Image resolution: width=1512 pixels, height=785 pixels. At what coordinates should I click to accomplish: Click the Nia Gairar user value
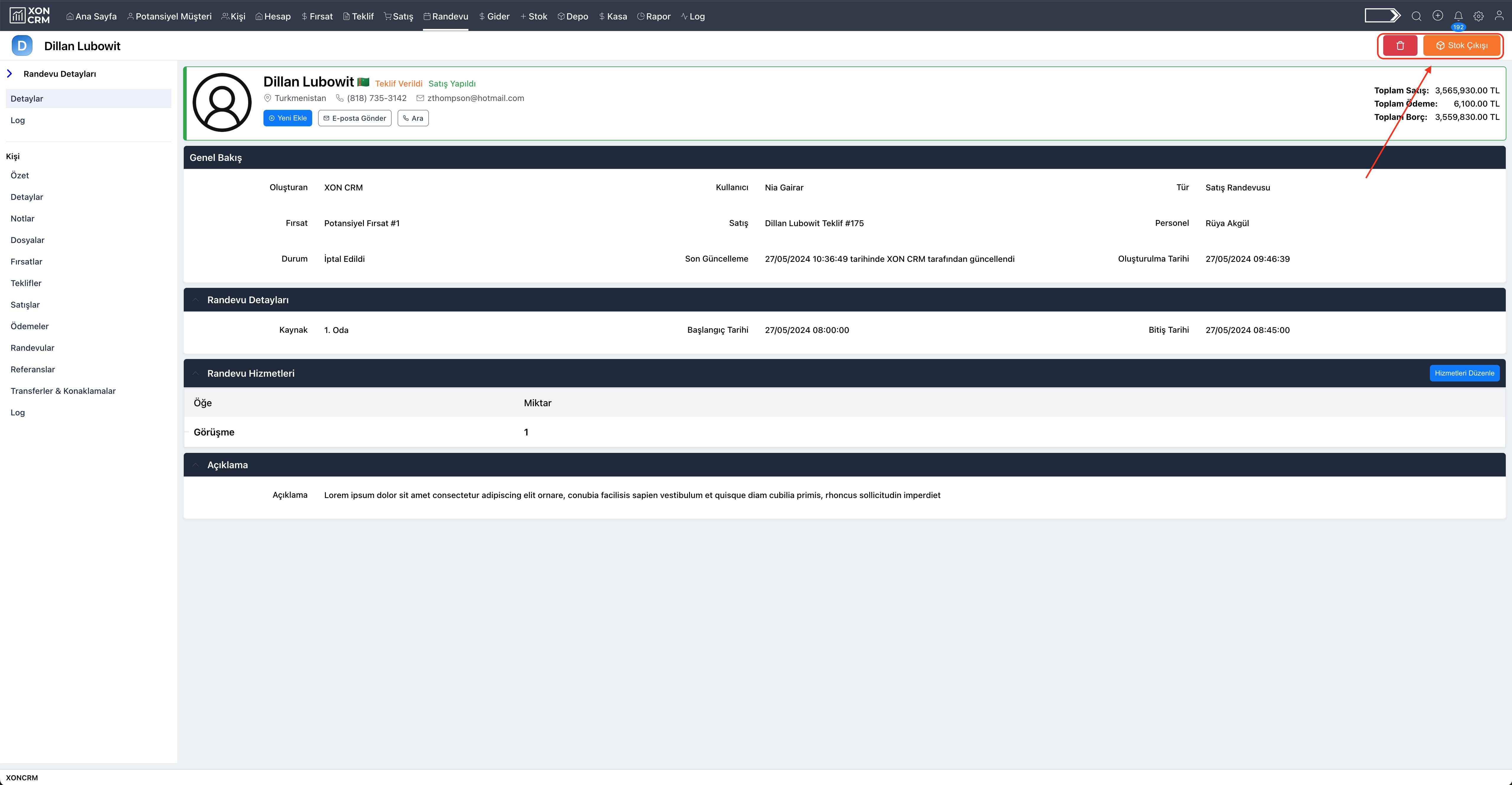click(784, 187)
